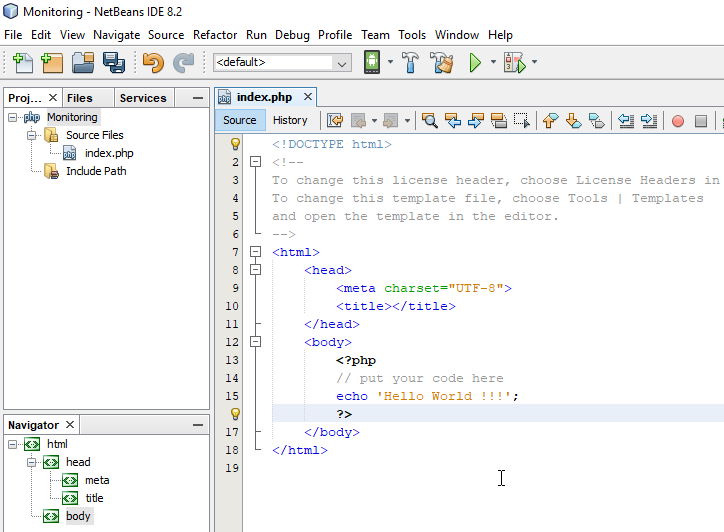Viewport: 724px width, 532px height.
Task: Click the Find Next Occurrence icon
Action: 476,121
